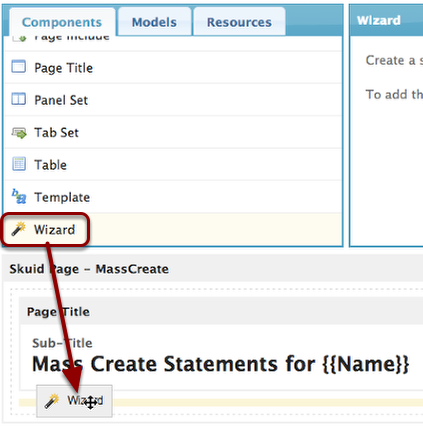Click the Page Title component icon
The image size is (423, 436).
[19, 67]
